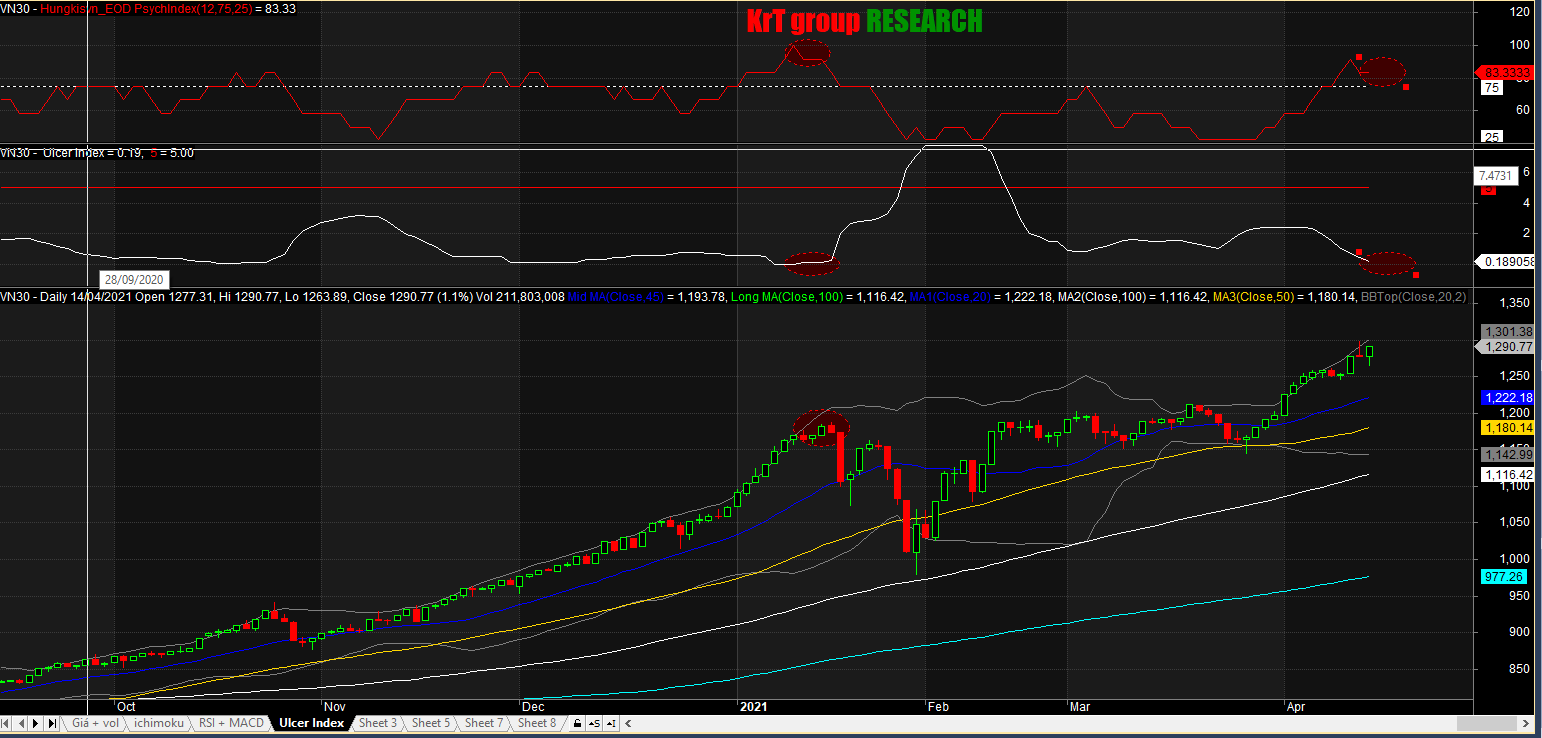Click the VN30 Ulcer Index pane title
The image size is (1542, 738).
[x=97, y=153]
